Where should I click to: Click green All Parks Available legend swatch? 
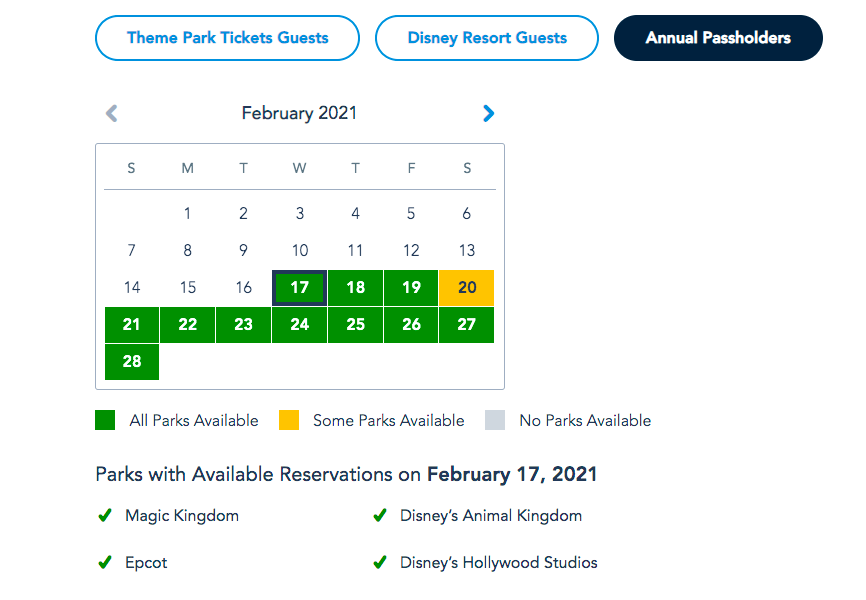pyautogui.click(x=105, y=421)
